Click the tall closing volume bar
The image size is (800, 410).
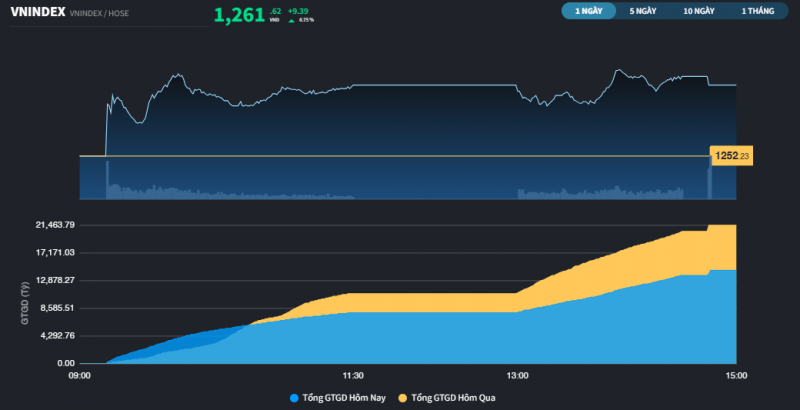pyautogui.click(x=709, y=178)
